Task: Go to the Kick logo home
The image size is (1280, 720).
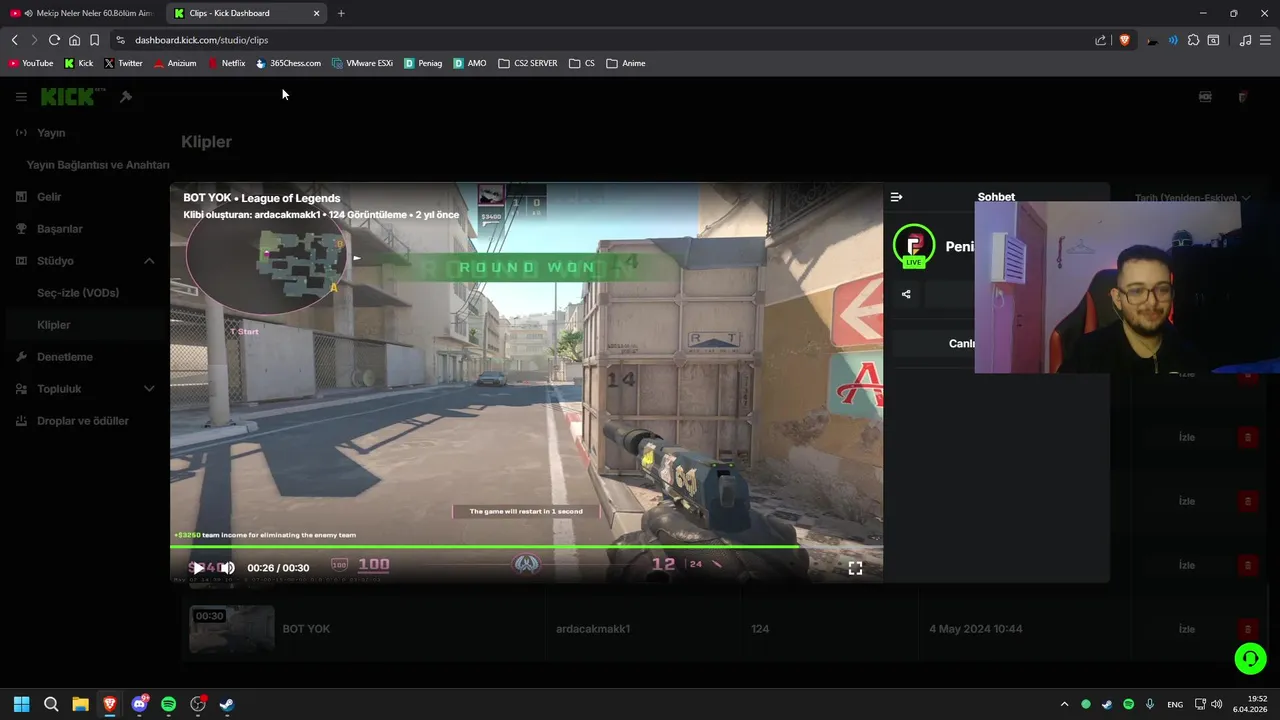Action: click(68, 97)
